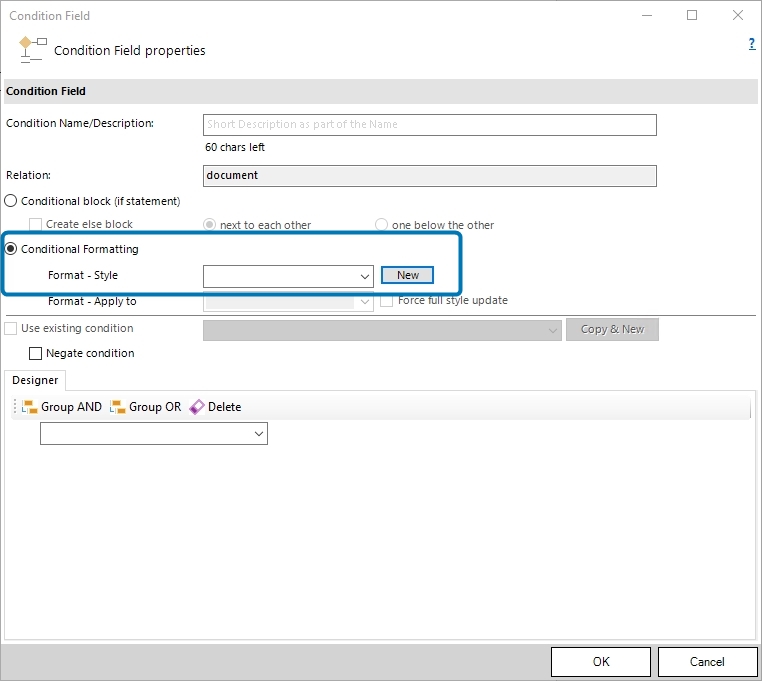Maximize the Condition Field window
Viewport: 762px width, 681px height.
pyautogui.click(x=692, y=16)
